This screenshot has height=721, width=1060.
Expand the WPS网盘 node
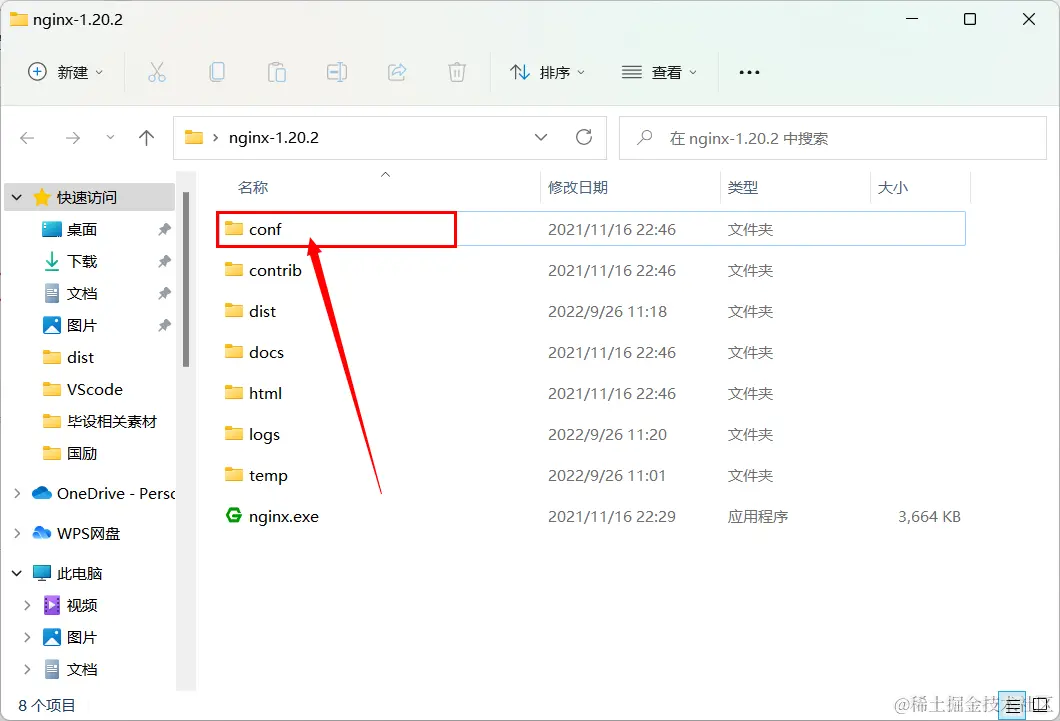coord(17,534)
